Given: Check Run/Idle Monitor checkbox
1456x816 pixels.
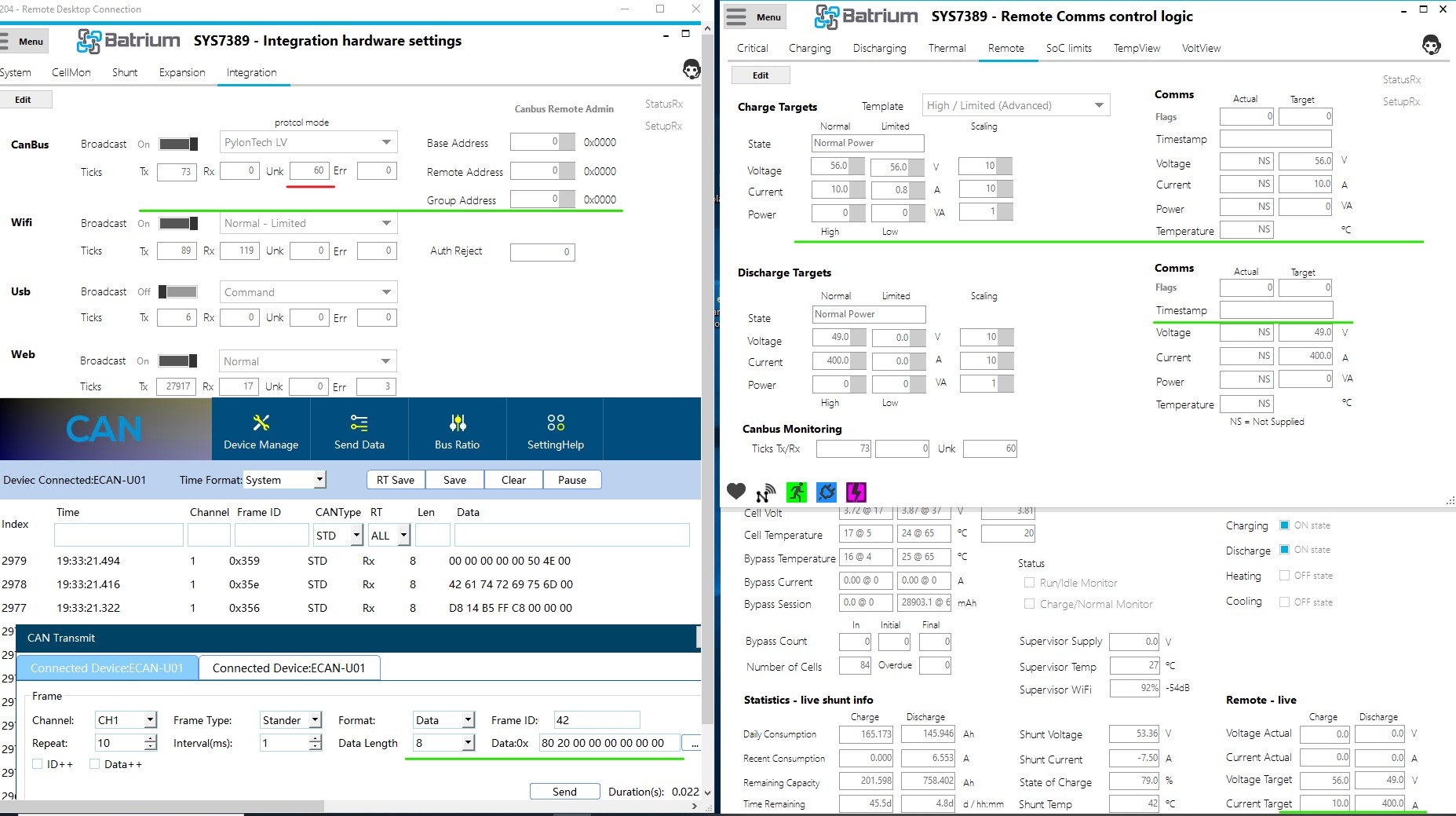Looking at the screenshot, I should click(x=1029, y=583).
